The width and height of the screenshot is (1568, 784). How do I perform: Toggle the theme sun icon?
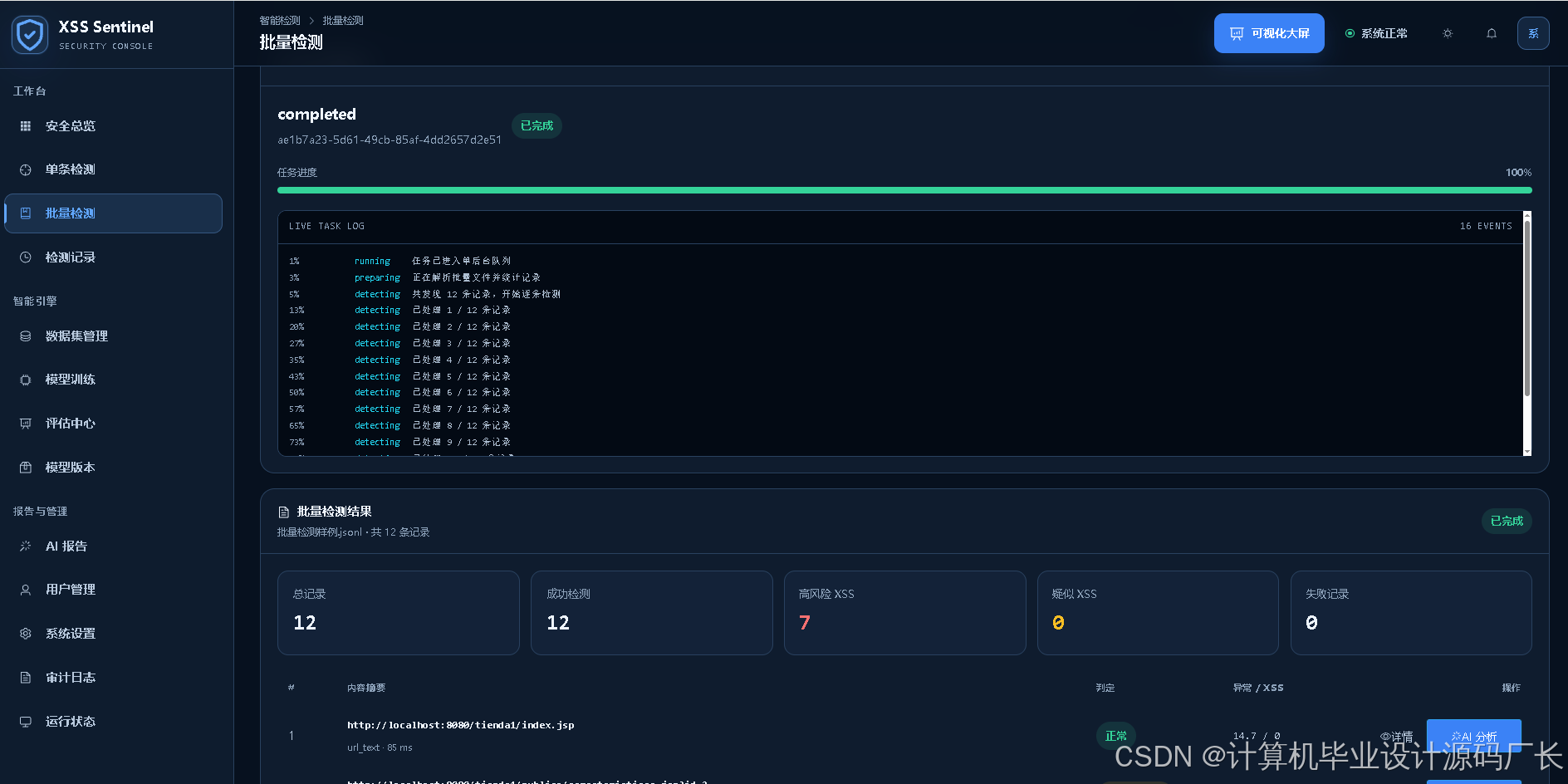[x=1448, y=33]
